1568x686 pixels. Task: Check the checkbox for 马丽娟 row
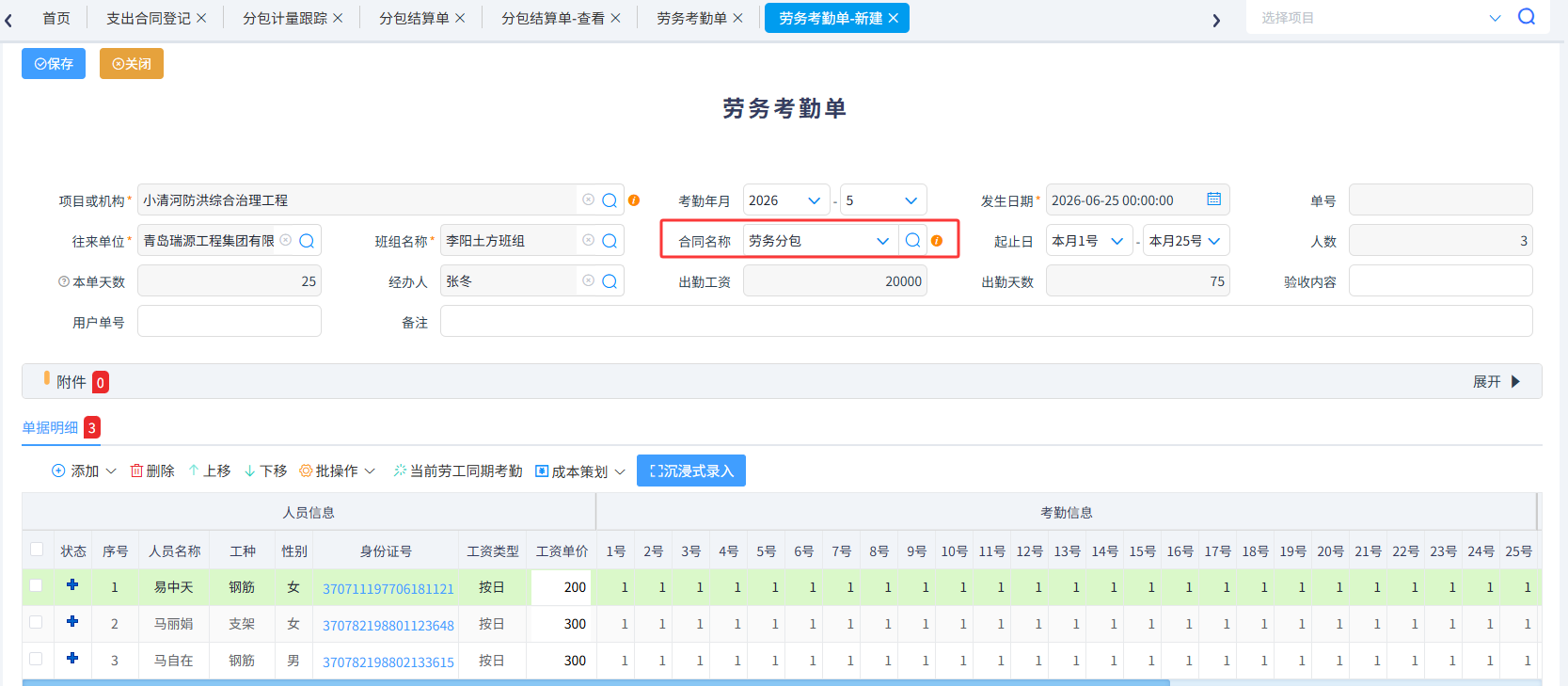(36, 622)
